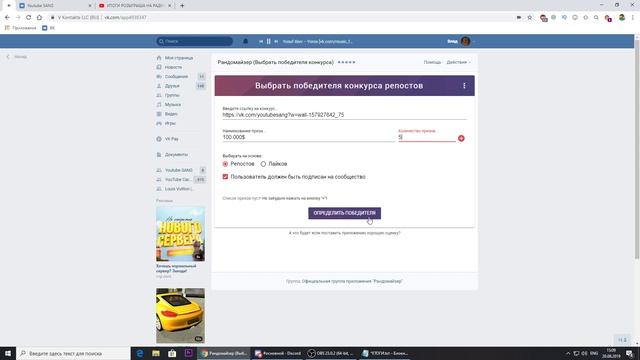This screenshot has width=640, height=360.
Task: Open a new browser tab
Action: pyautogui.click(x=182, y=6)
